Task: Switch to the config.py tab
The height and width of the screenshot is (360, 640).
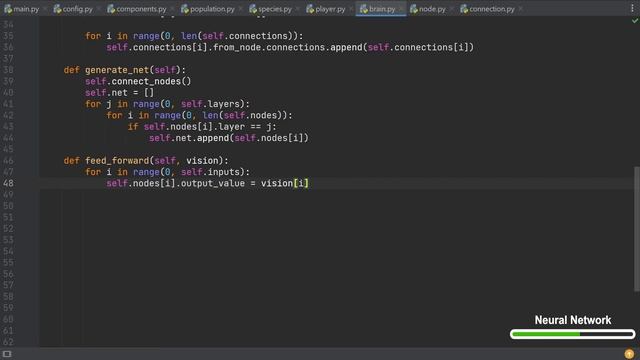Action: coord(78,9)
